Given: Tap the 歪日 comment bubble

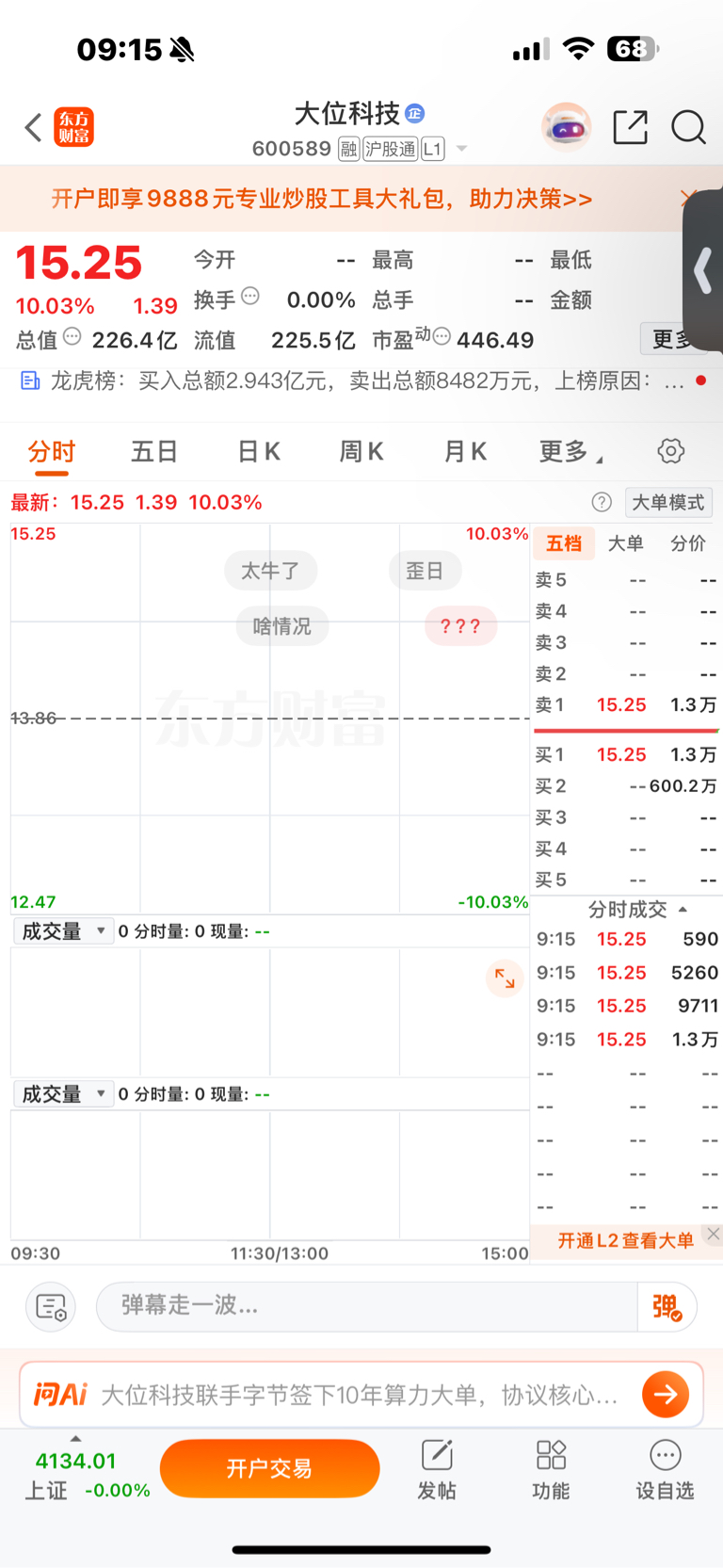Looking at the screenshot, I should [x=425, y=571].
